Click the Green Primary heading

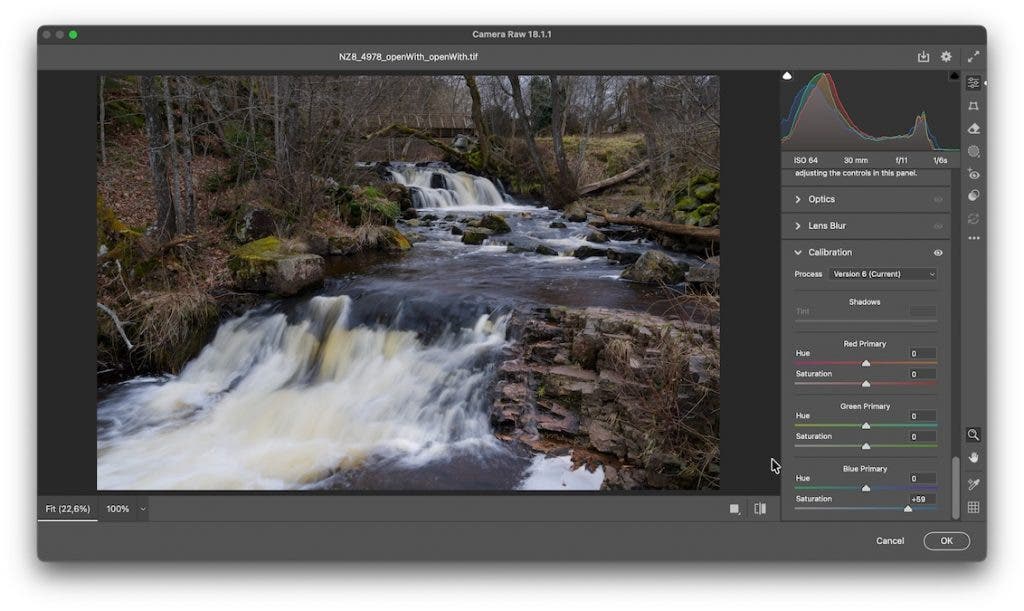click(x=865, y=406)
